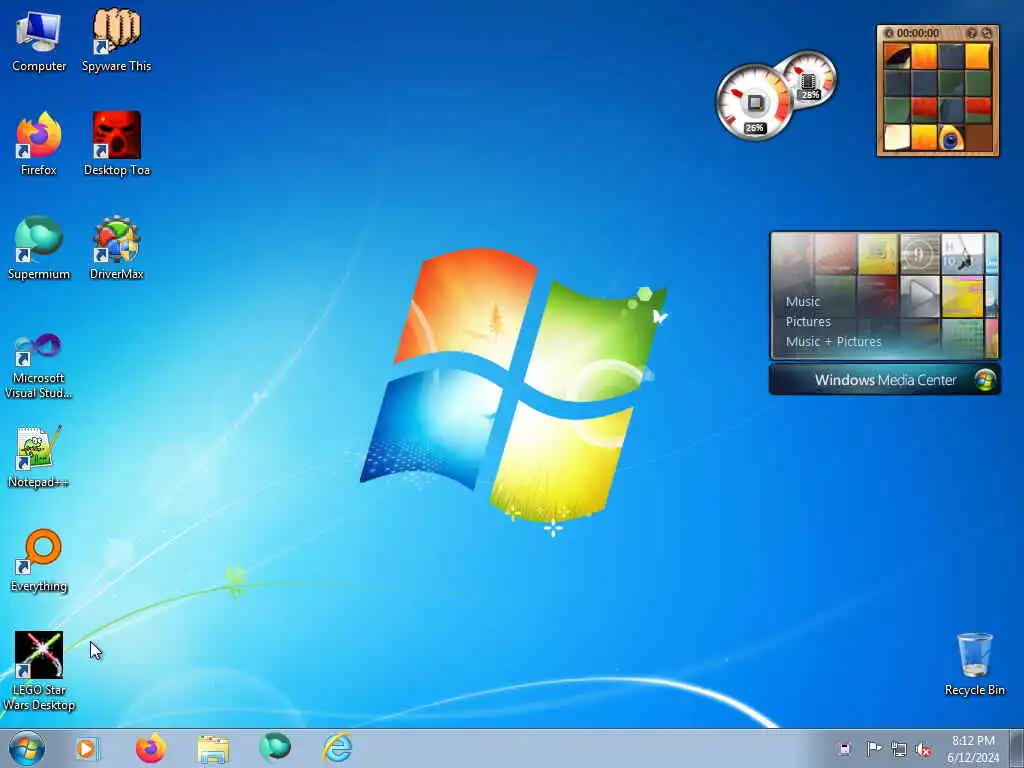Open Windows Explorer from the taskbar
1024x768 pixels.
tap(213, 749)
